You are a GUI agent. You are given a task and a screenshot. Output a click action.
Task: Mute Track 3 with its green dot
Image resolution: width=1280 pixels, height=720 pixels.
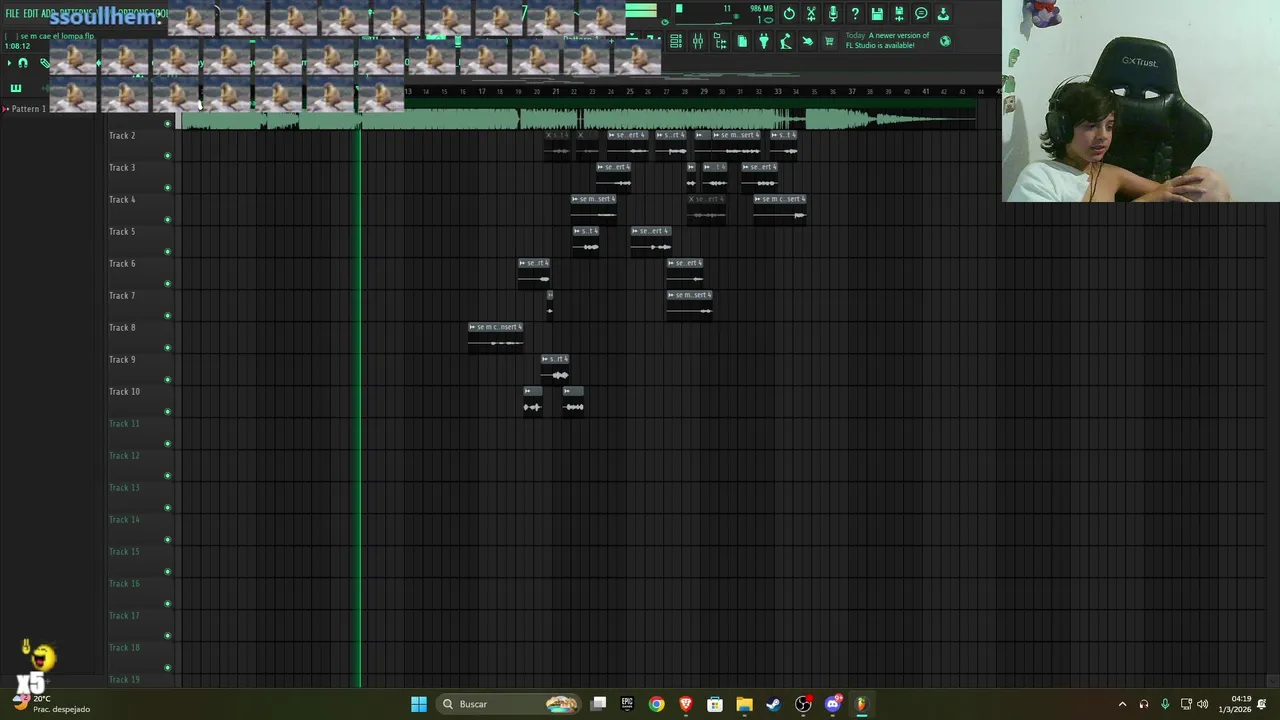coord(167,188)
